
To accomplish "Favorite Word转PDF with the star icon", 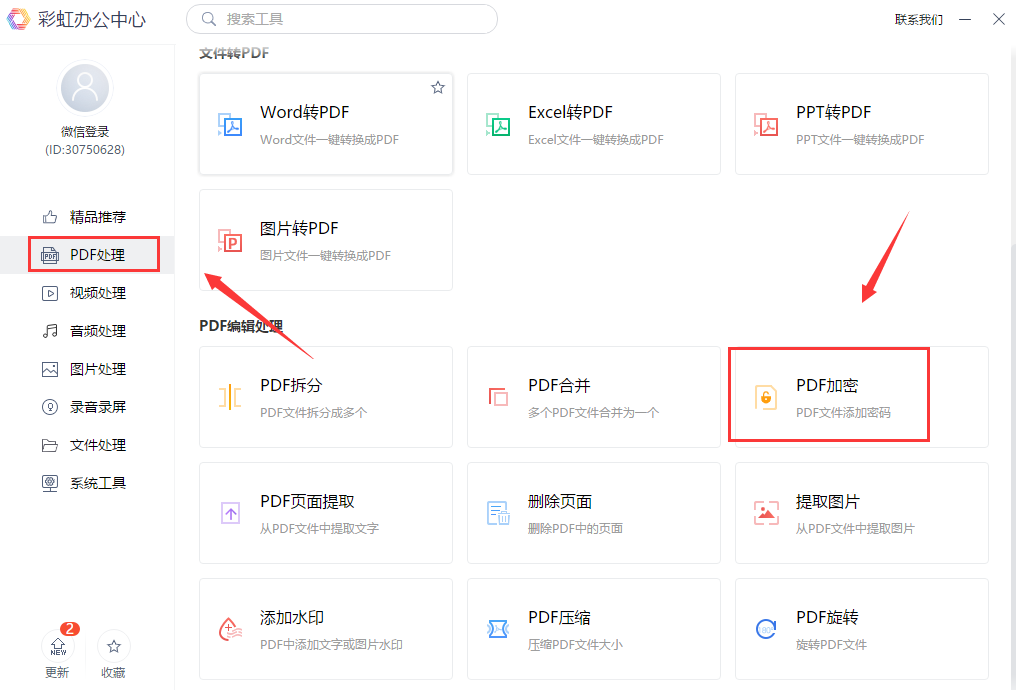I will tap(438, 87).
